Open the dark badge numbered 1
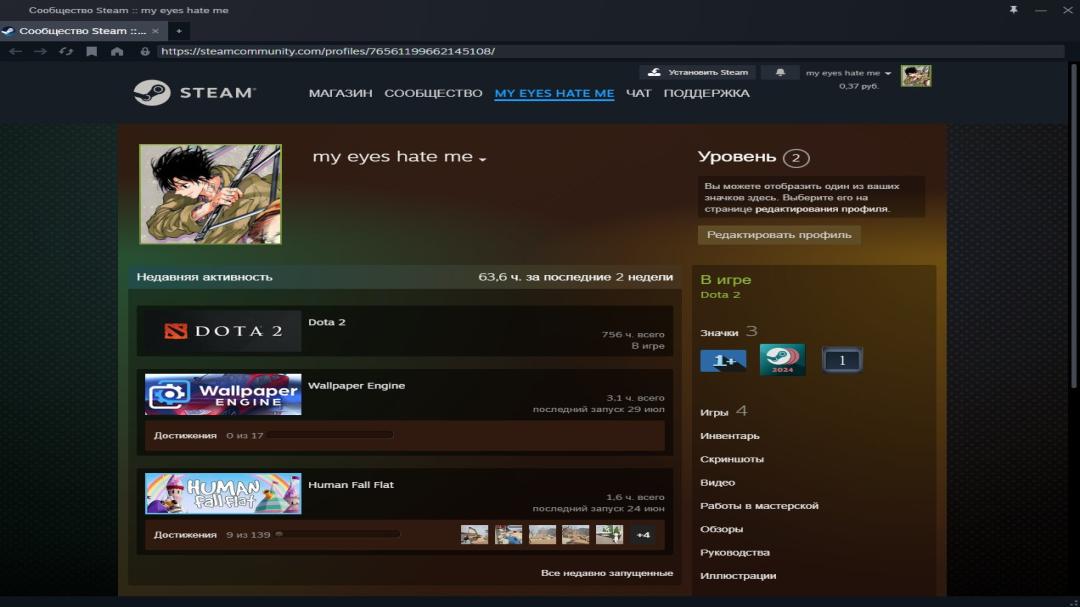The image size is (1080, 607). point(842,360)
